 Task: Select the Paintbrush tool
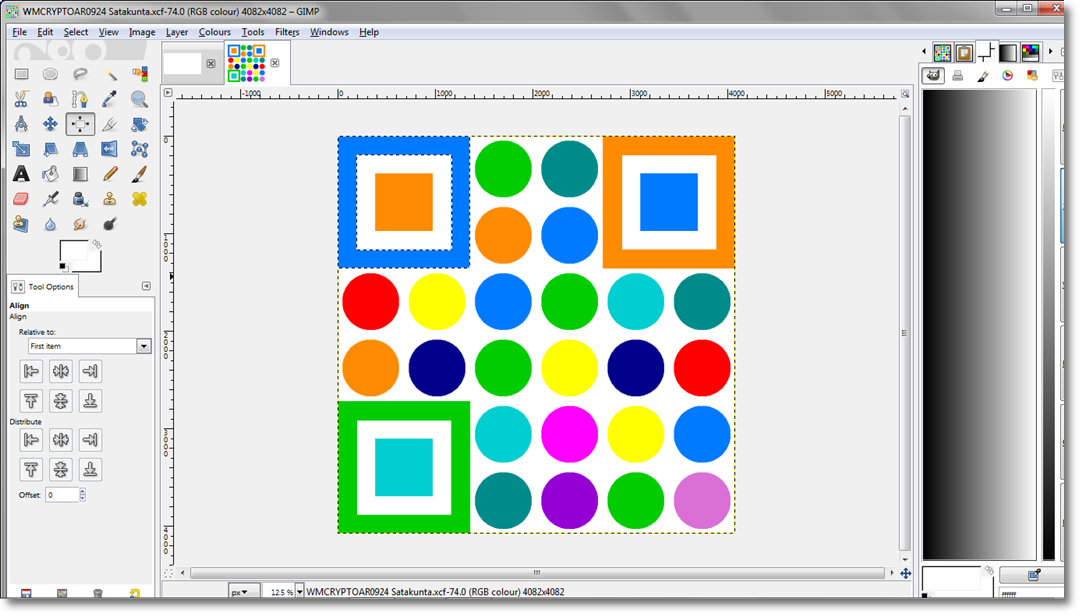[x=139, y=174]
